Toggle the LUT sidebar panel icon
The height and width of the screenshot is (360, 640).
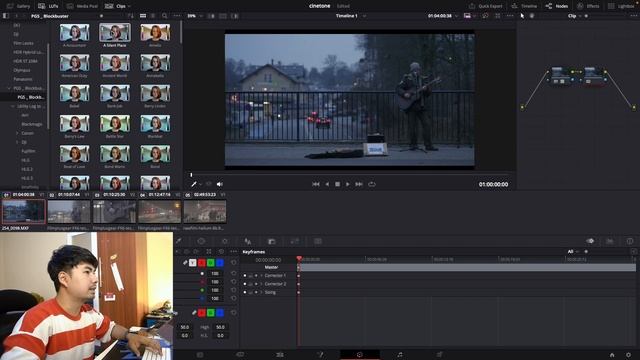[5, 16]
